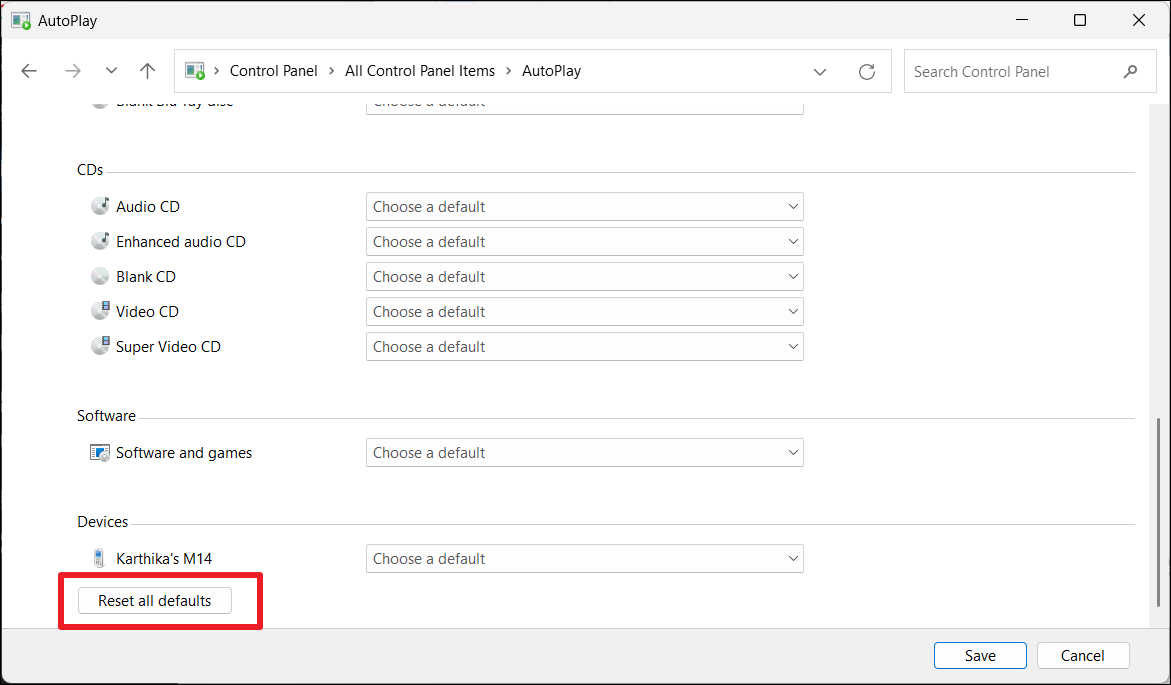Screen dimensions: 1171x685
Task: Click the search magnifier icon
Action: point(1130,71)
